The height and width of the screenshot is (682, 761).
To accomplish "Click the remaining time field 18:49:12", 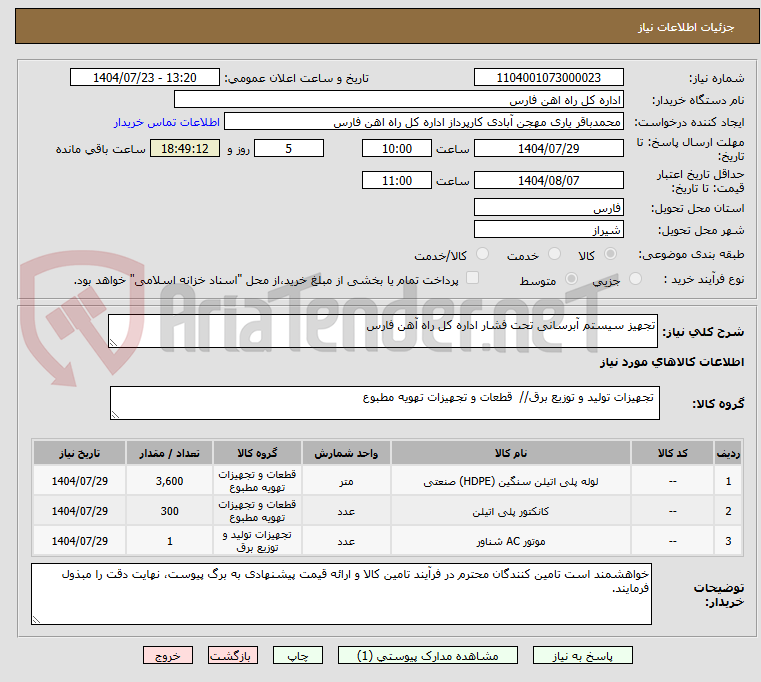I will point(184,149).
